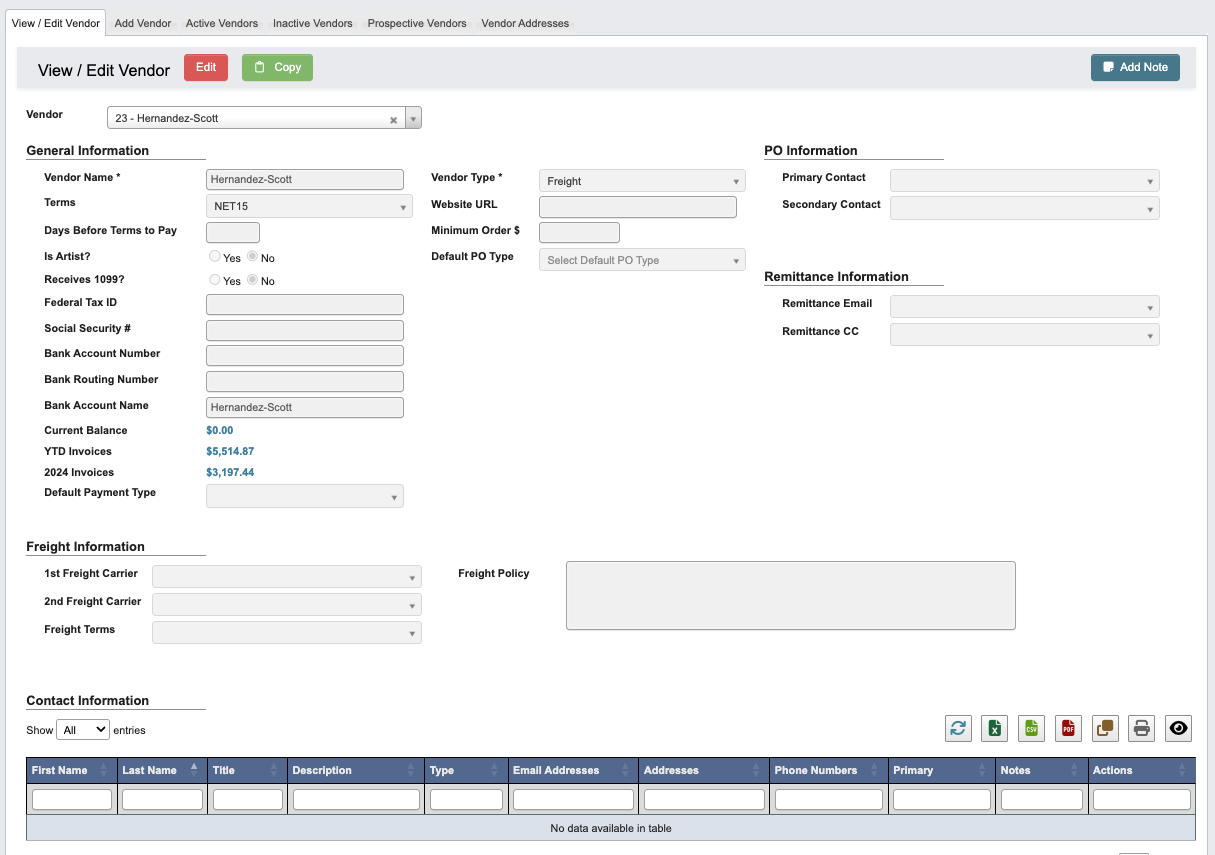Export contacts to Excel
This screenshot has height=855, width=1215.
click(995, 728)
